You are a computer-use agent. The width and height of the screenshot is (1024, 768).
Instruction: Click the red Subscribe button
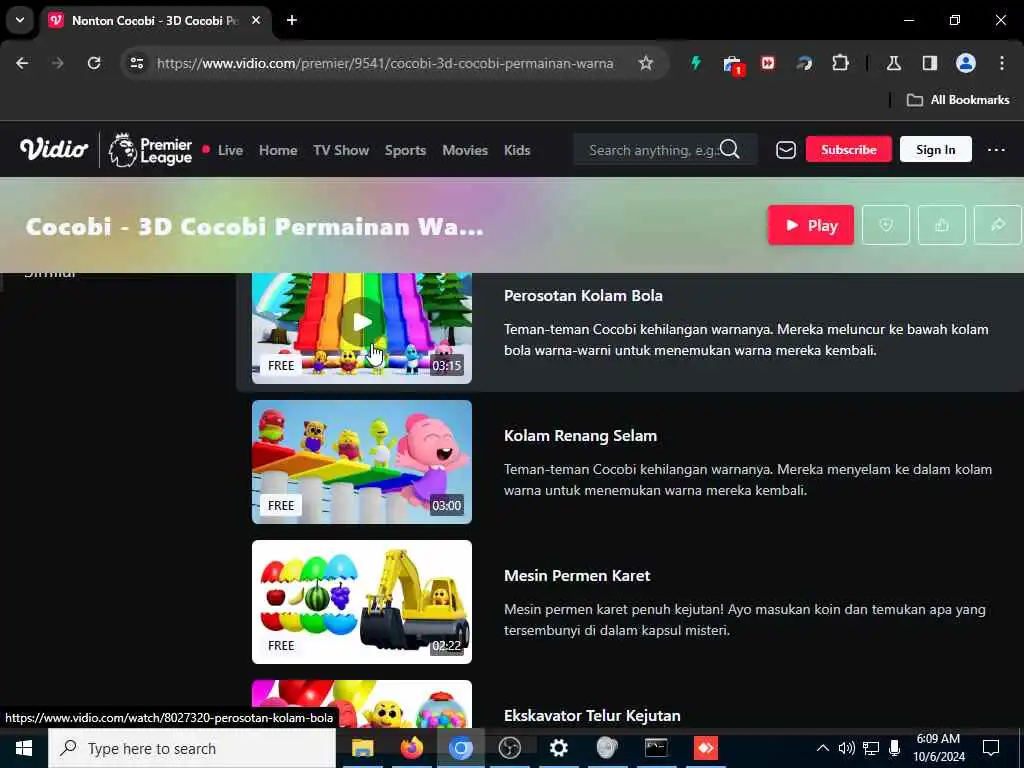pos(848,150)
